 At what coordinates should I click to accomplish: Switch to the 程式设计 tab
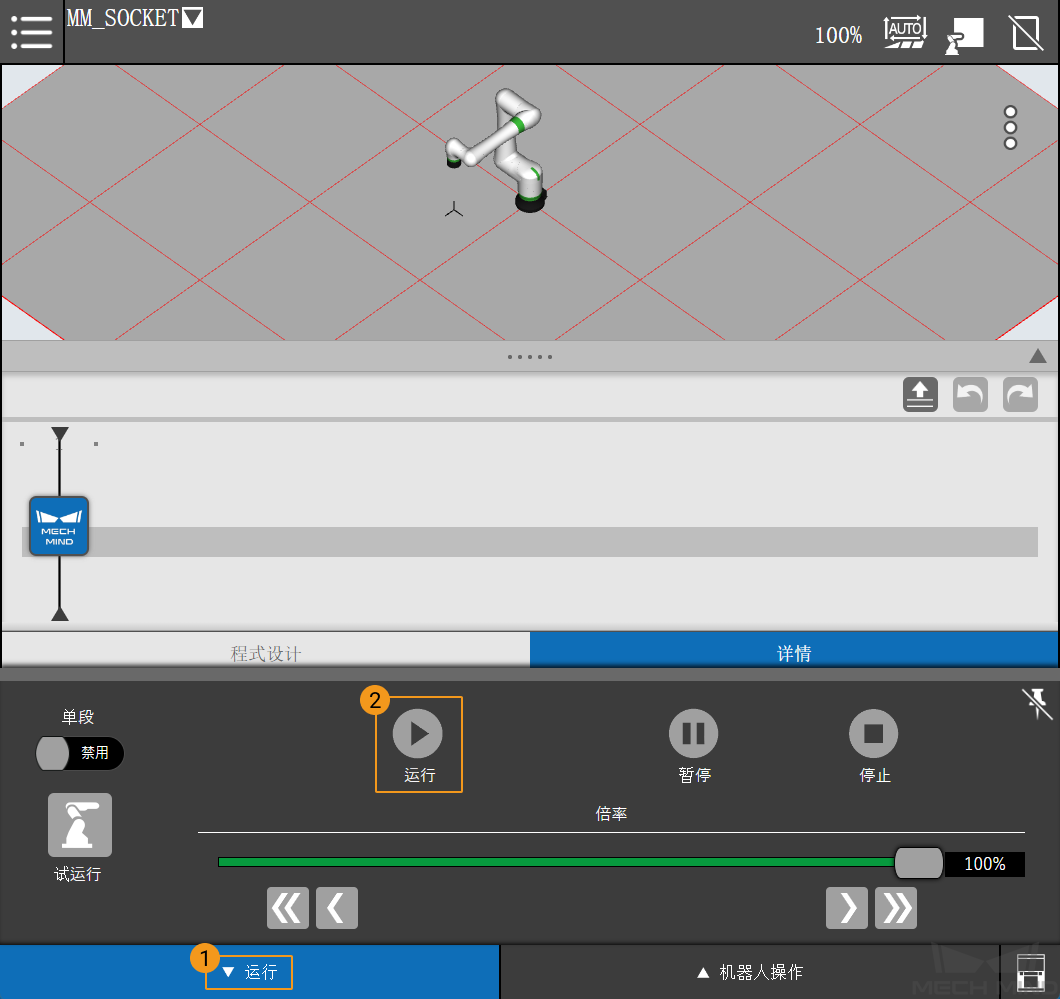[266, 650]
